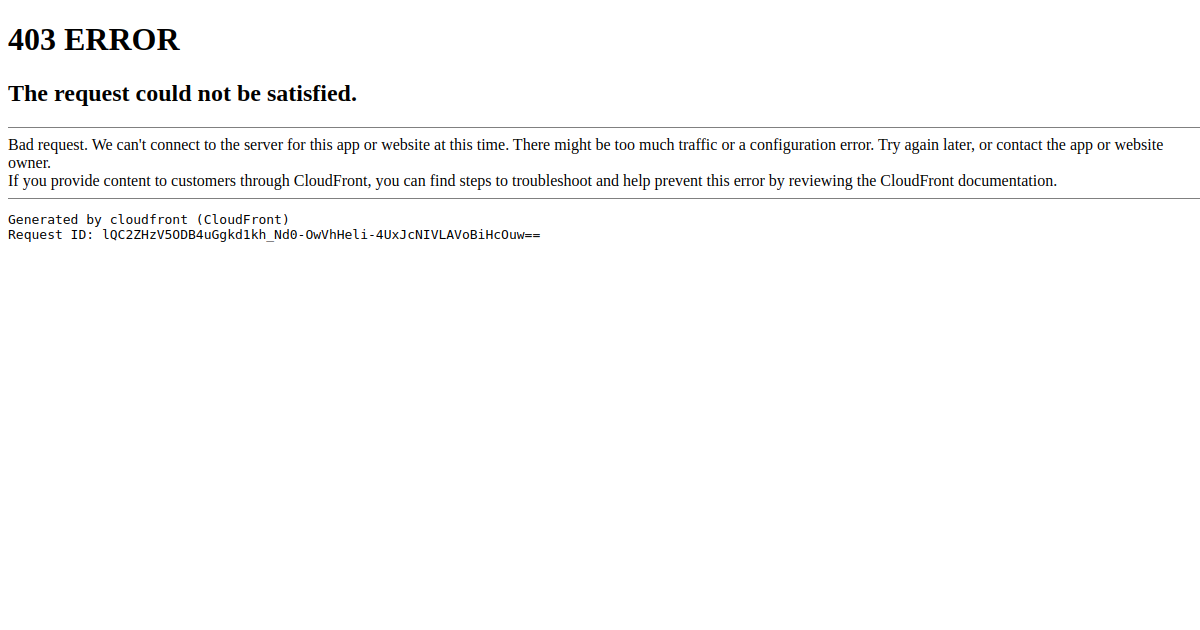This screenshot has width=1200, height=630.
Task: Click the "CloudFront documentation" text
Action: tap(968, 181)
